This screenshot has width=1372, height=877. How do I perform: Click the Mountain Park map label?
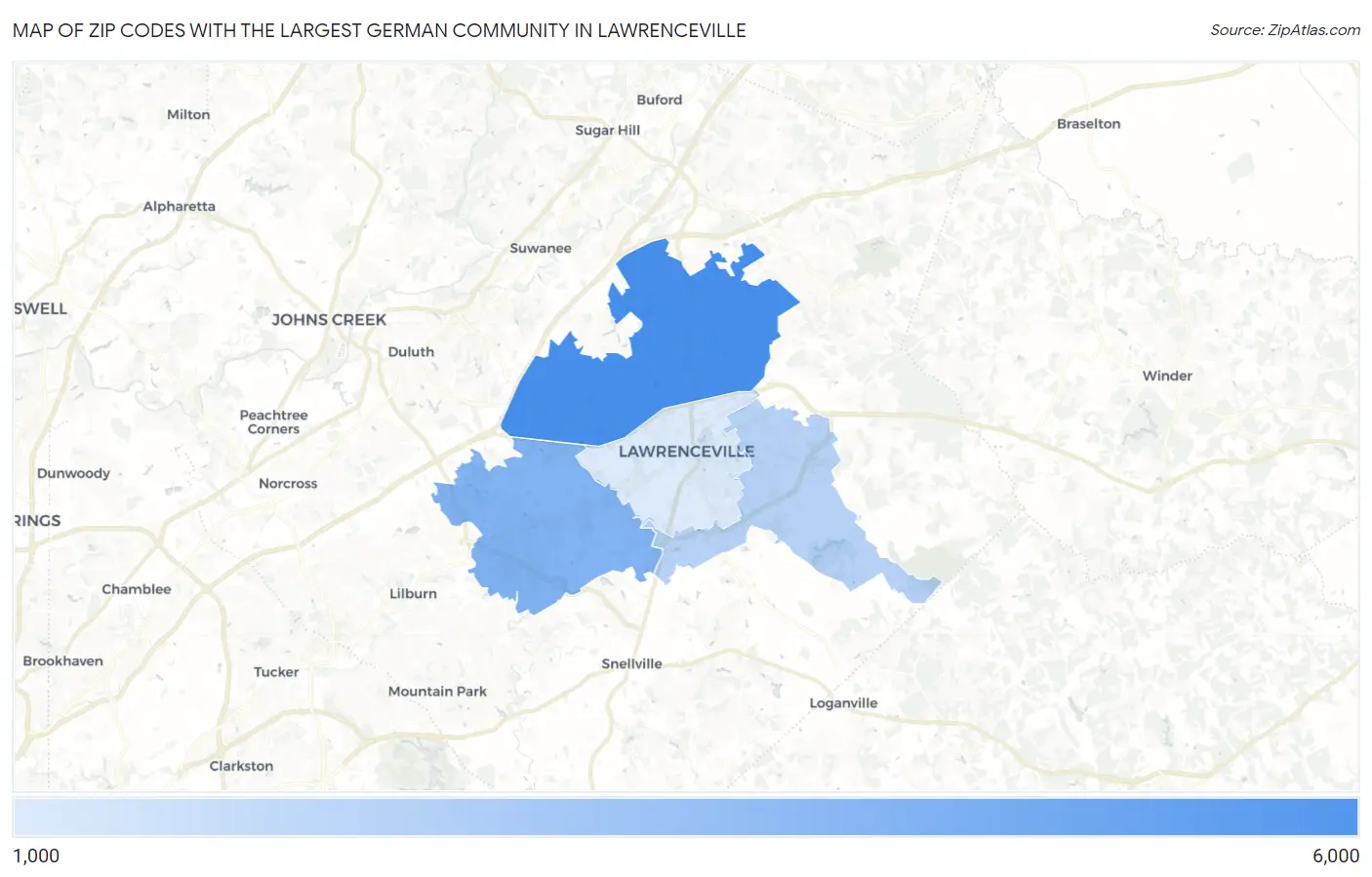point(437,692)
